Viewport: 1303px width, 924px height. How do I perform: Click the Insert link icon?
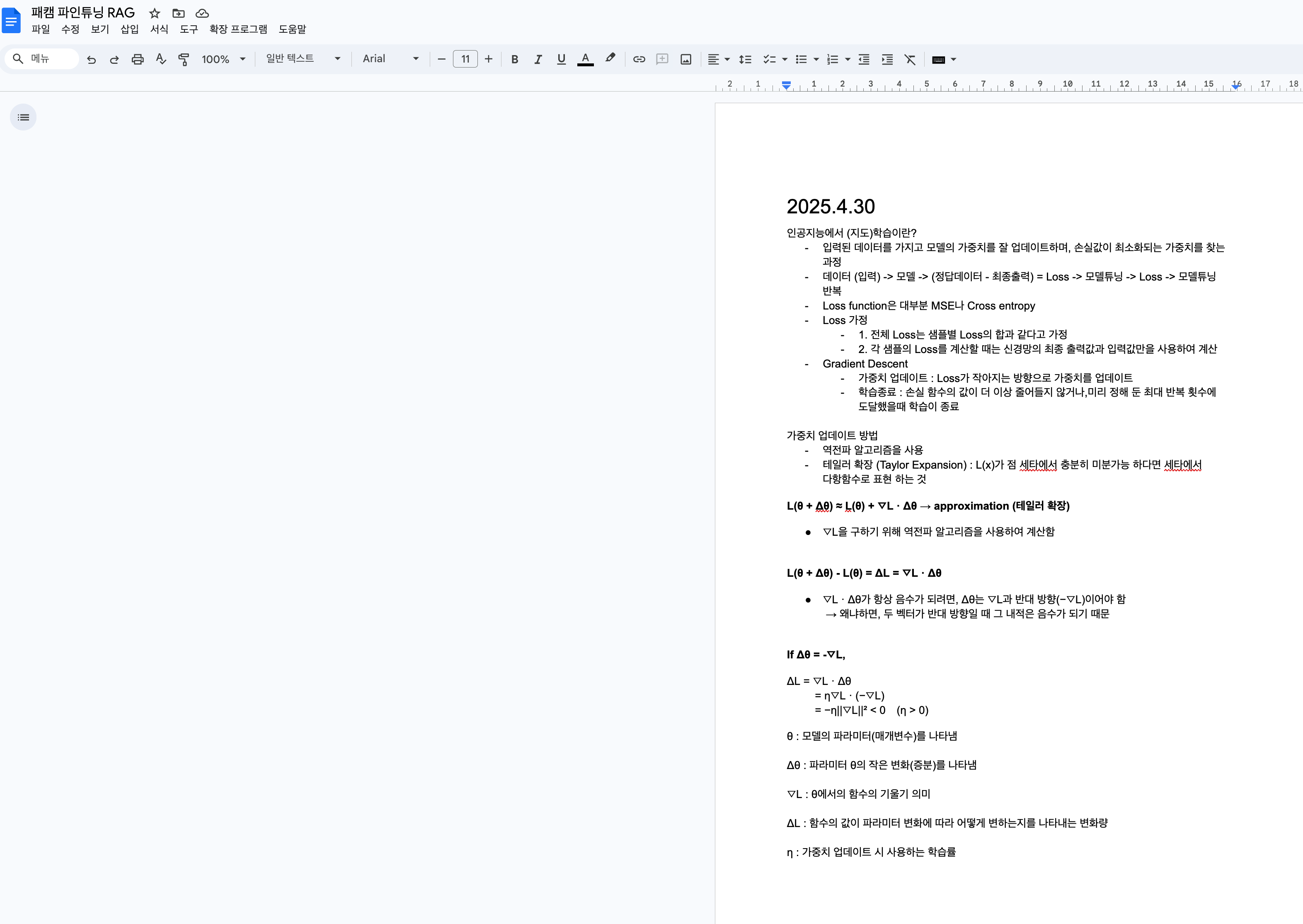coord(639,59)
